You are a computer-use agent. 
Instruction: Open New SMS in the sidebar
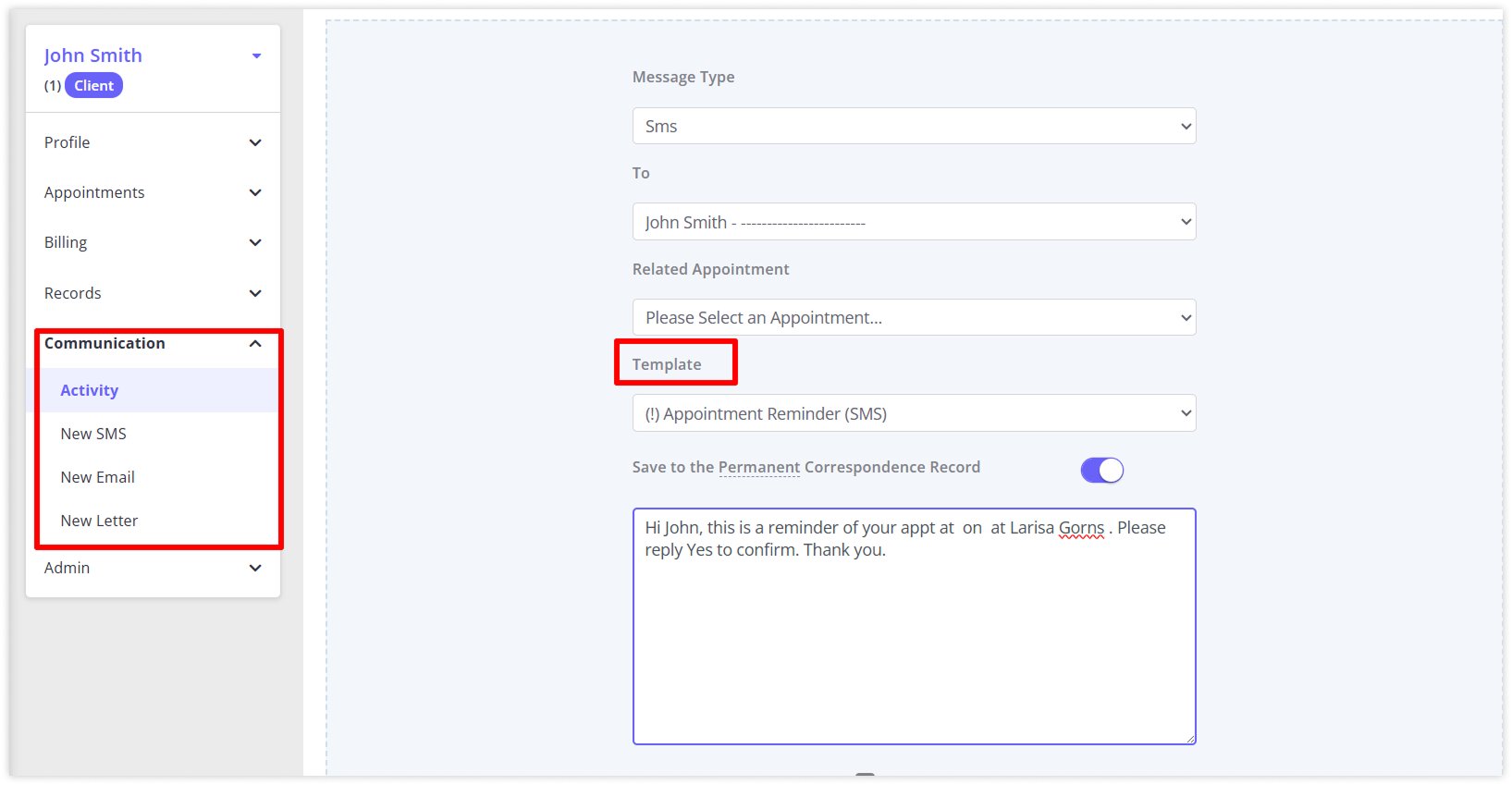[93, 434]
